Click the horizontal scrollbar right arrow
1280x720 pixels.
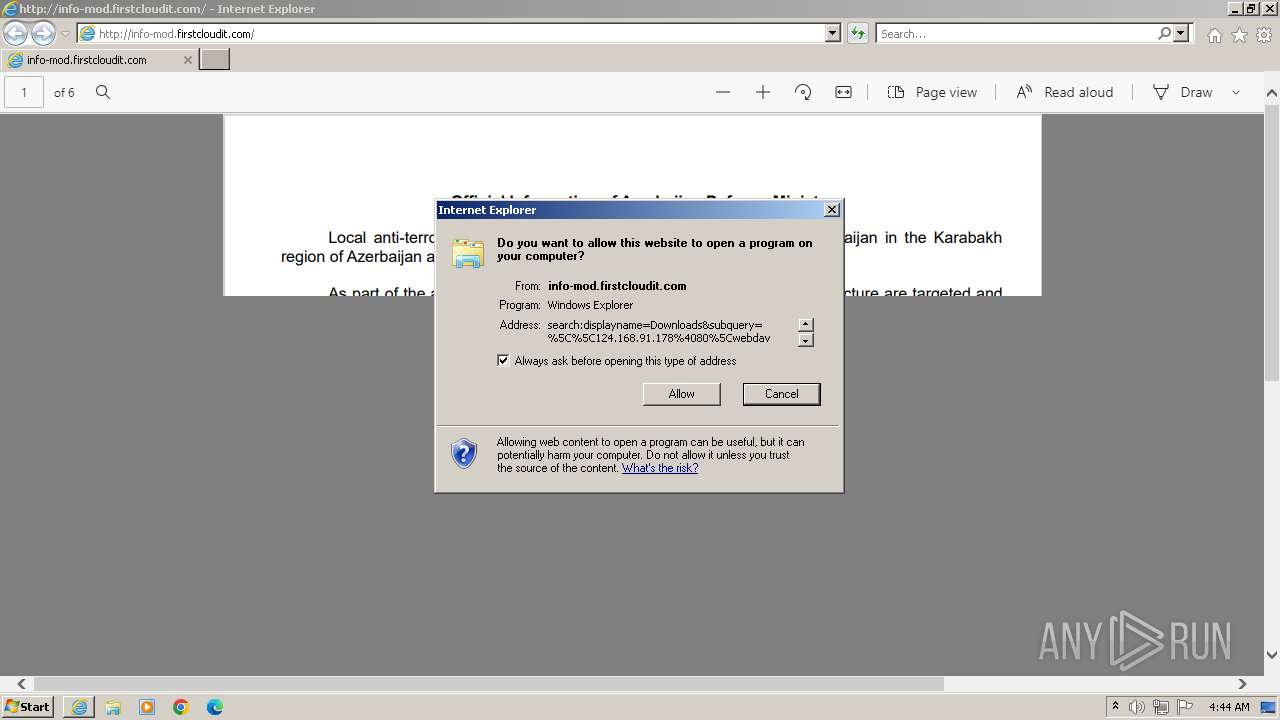click(x=1242, y=684)
